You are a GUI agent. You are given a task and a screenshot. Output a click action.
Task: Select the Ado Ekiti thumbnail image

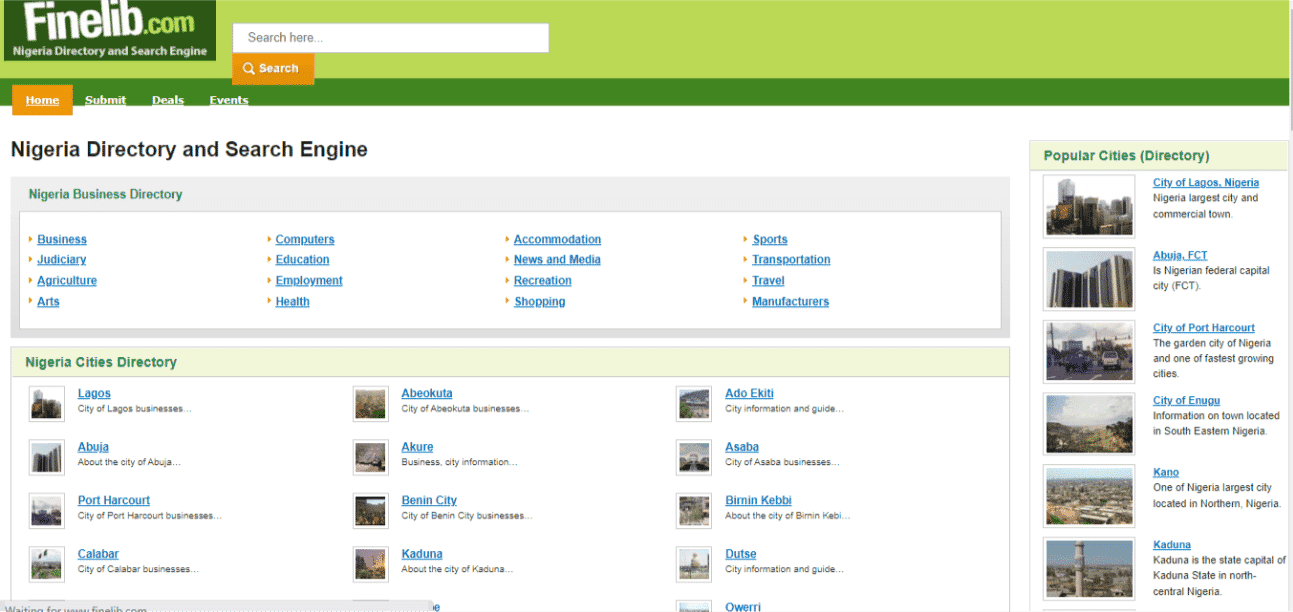click(694, 403)
